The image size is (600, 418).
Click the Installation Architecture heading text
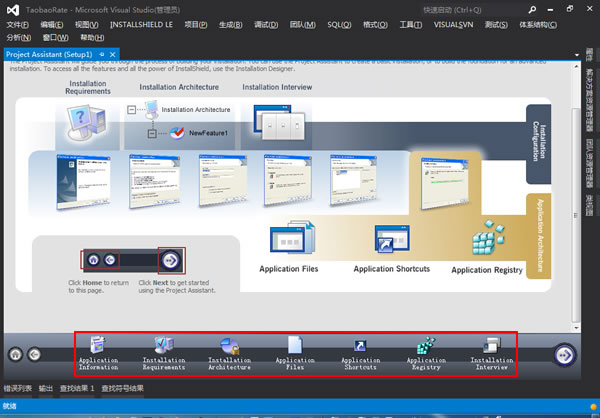(179, 87)
